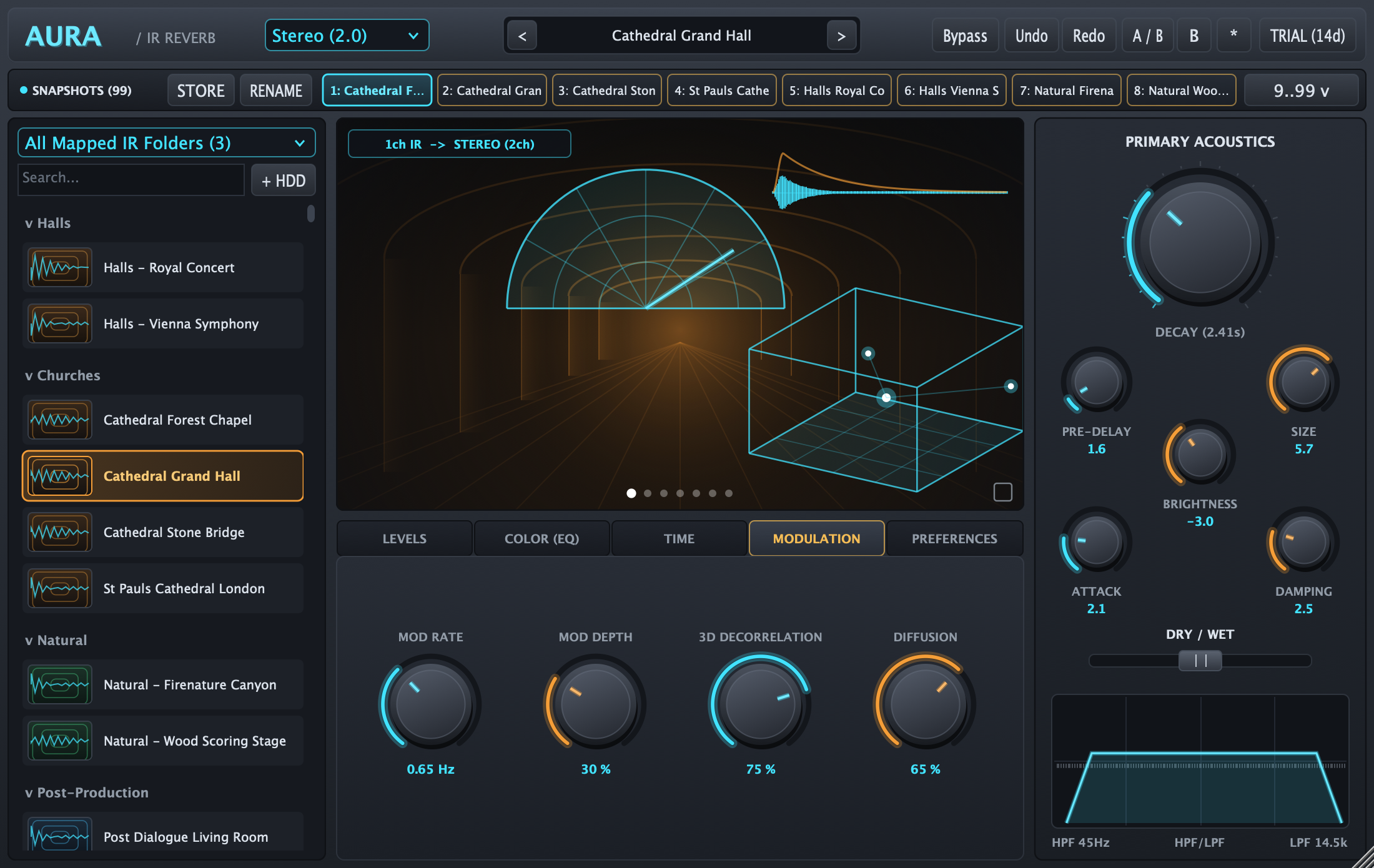Click the IR Search input field
Screen dimensions: 1374x868
[131, 180]
